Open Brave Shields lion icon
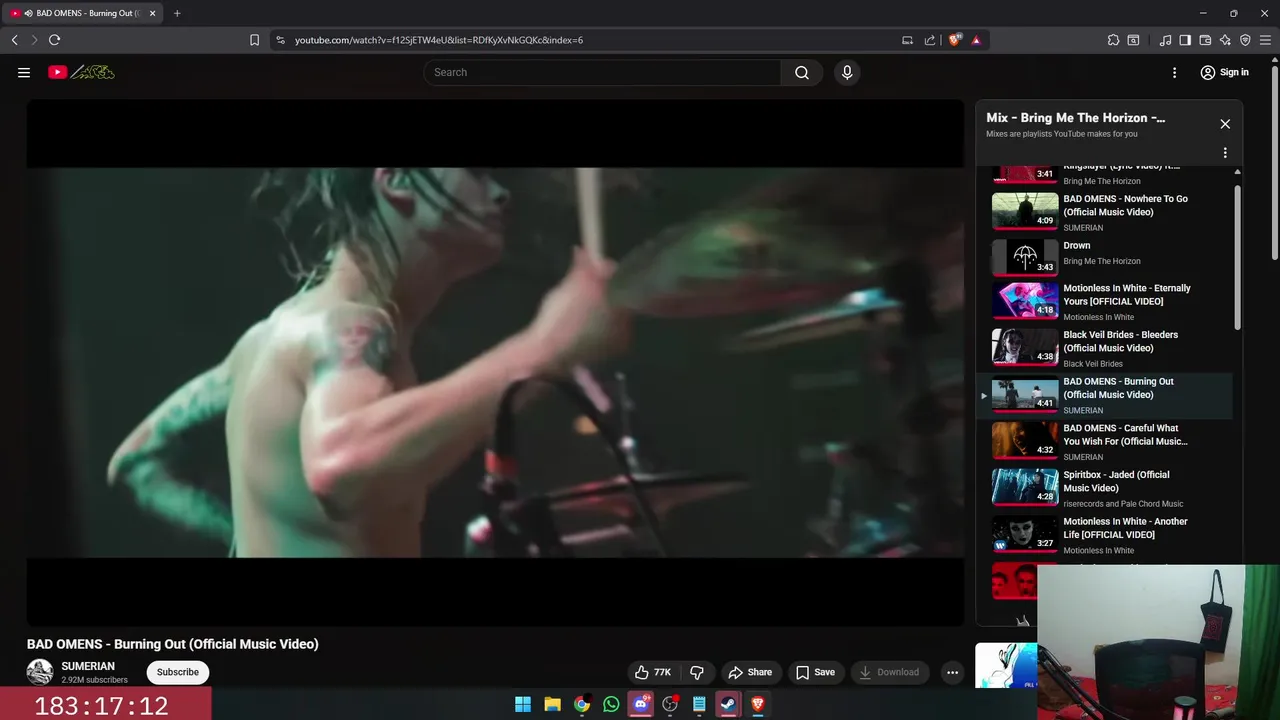Screen dimensions: 1280x720 coord(955,40)
